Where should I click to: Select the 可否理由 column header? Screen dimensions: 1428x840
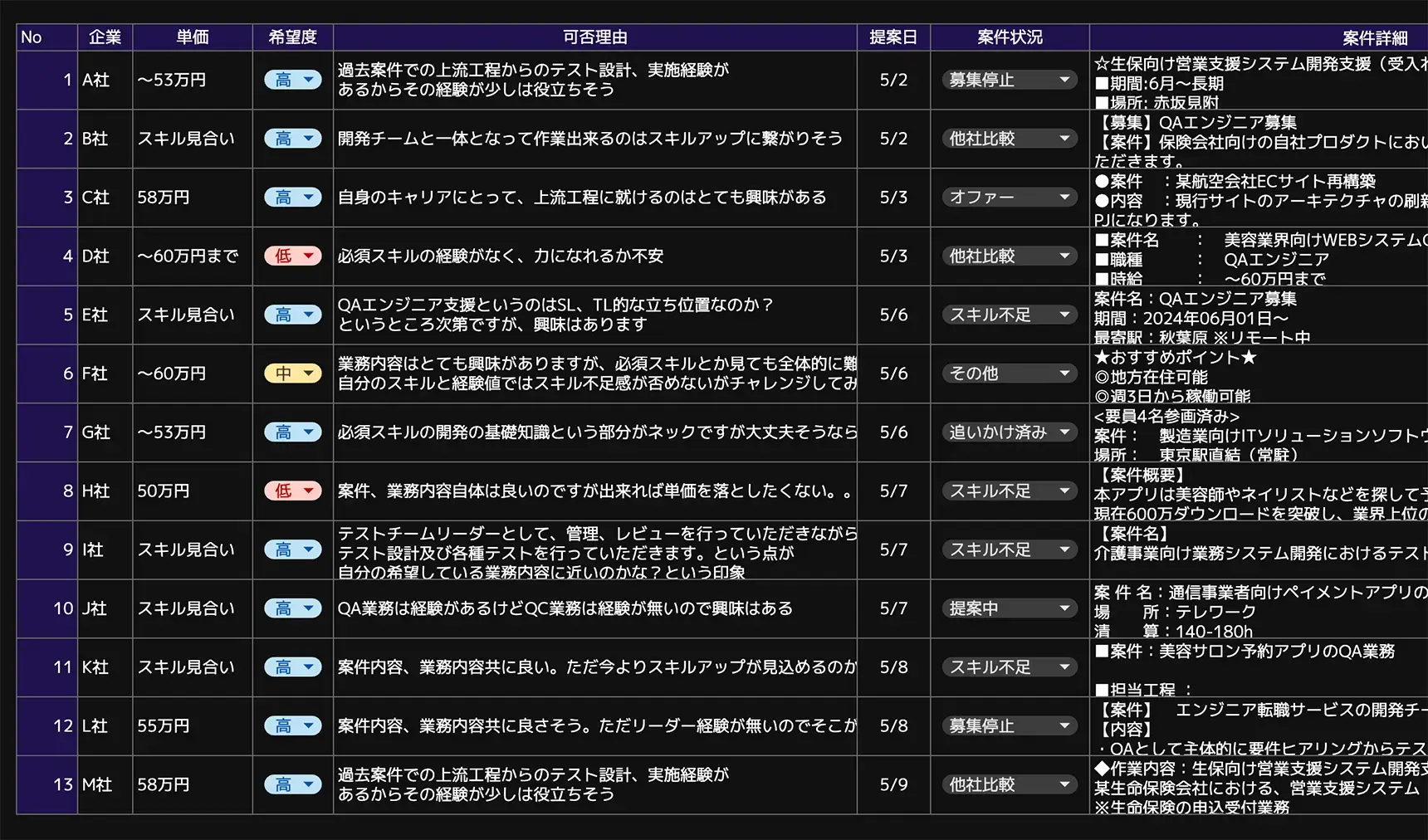[595, 37]
